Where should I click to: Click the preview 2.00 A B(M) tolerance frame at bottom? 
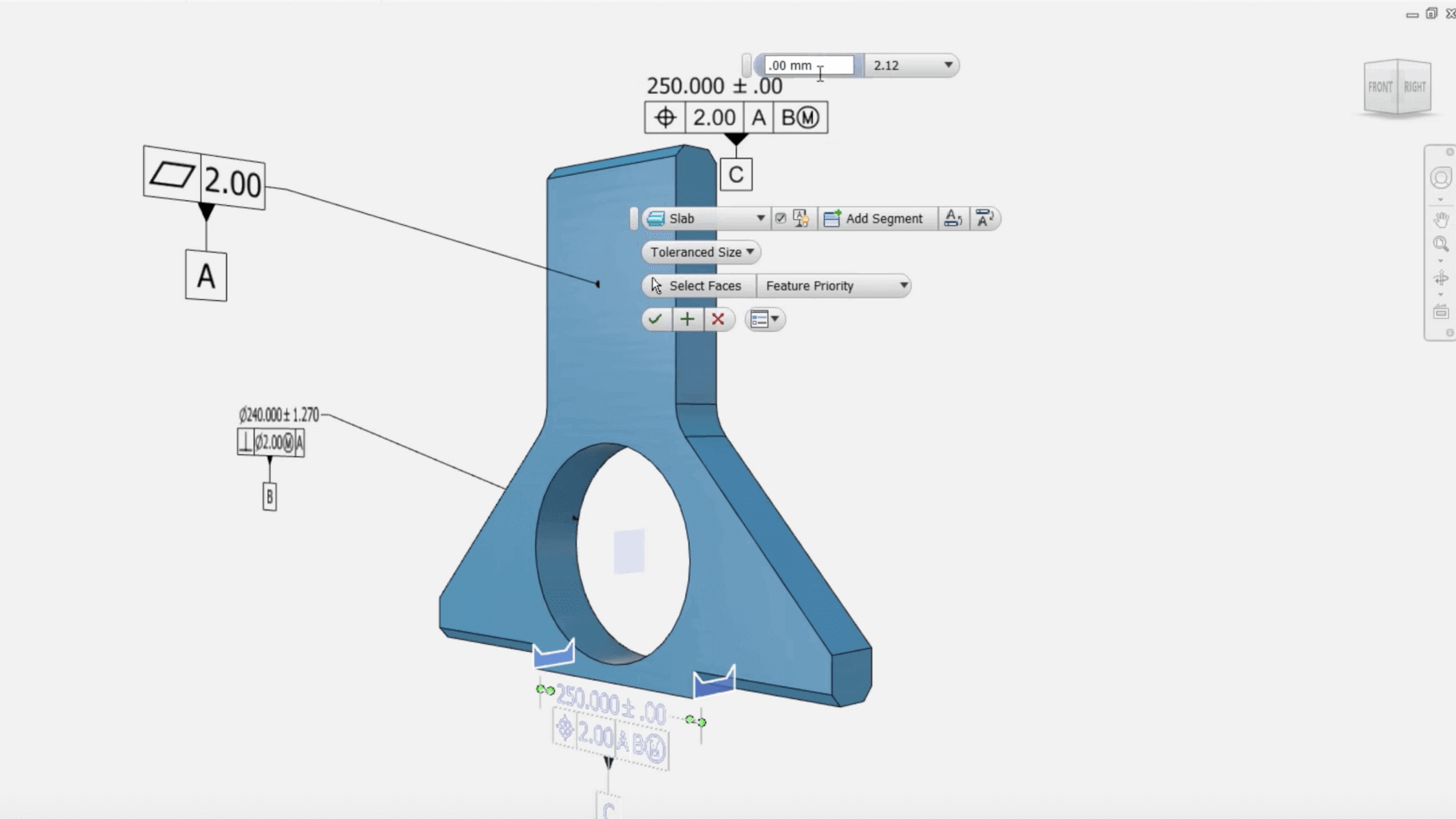click(x=610, y=739)
